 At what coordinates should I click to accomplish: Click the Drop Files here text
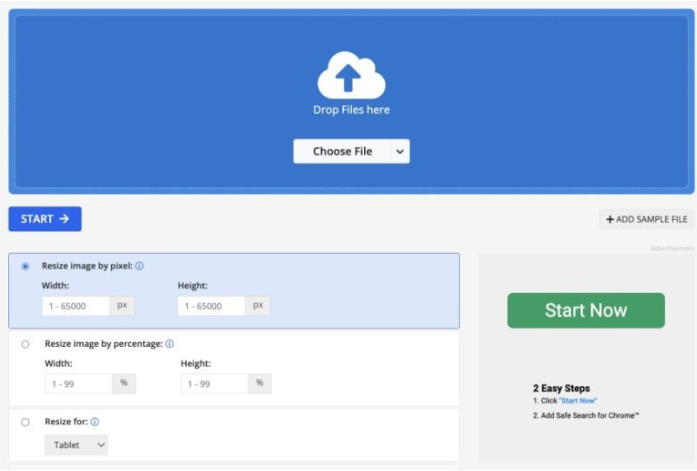(x=351, y=110)
